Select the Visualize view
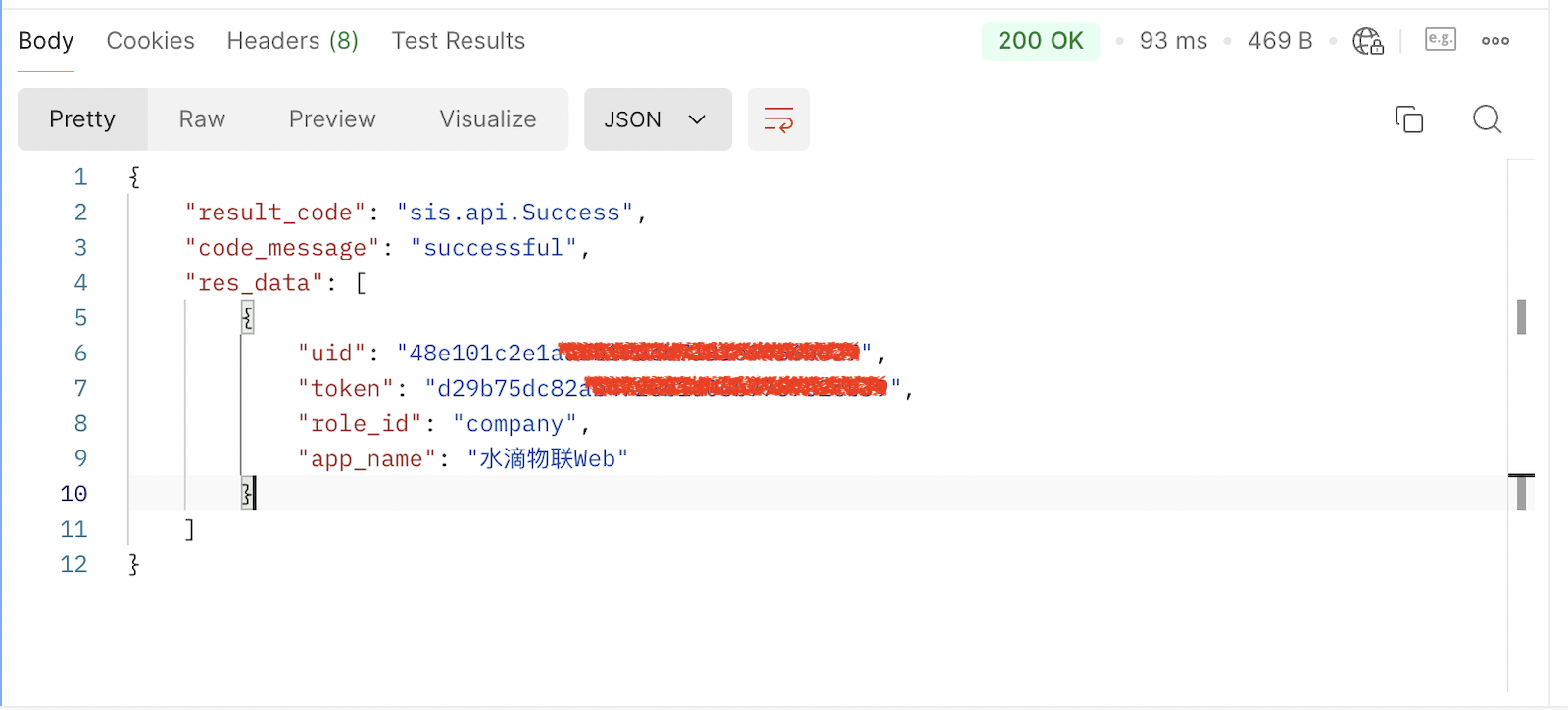This screenshot has height=710, width=1568. click(487, 119)
